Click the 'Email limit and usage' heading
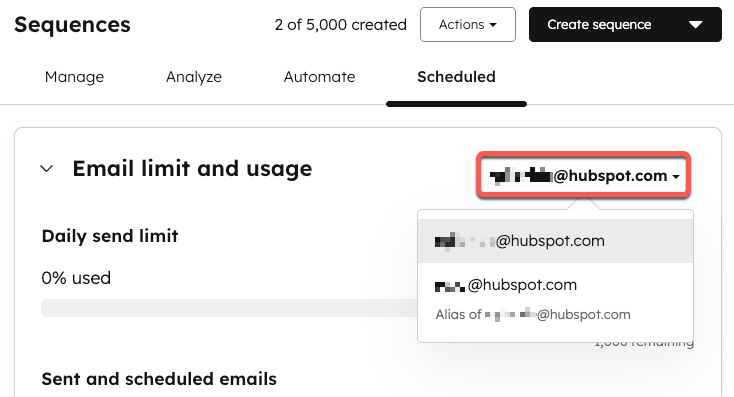The width and height of the screenshot is (734, 397). coord(192,169)
